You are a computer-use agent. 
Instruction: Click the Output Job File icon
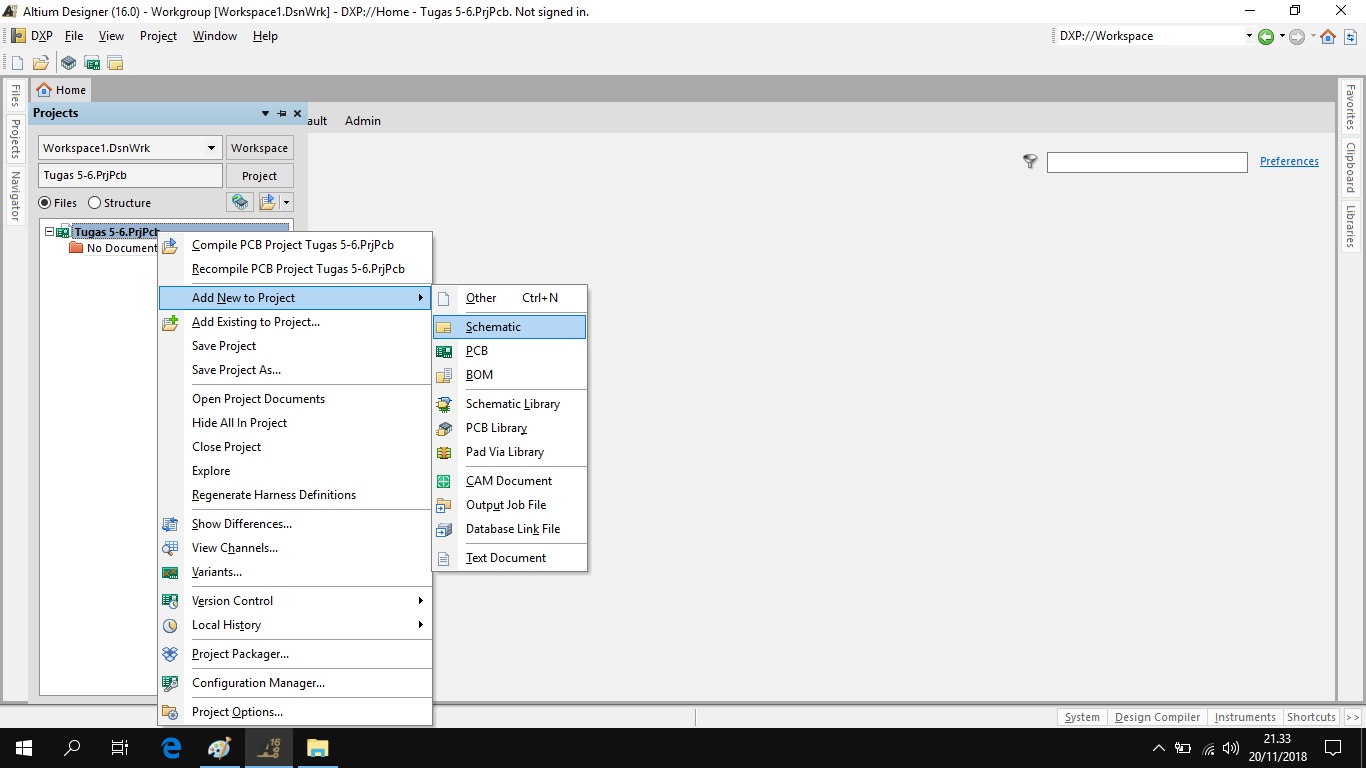click(x=444, y=505)
